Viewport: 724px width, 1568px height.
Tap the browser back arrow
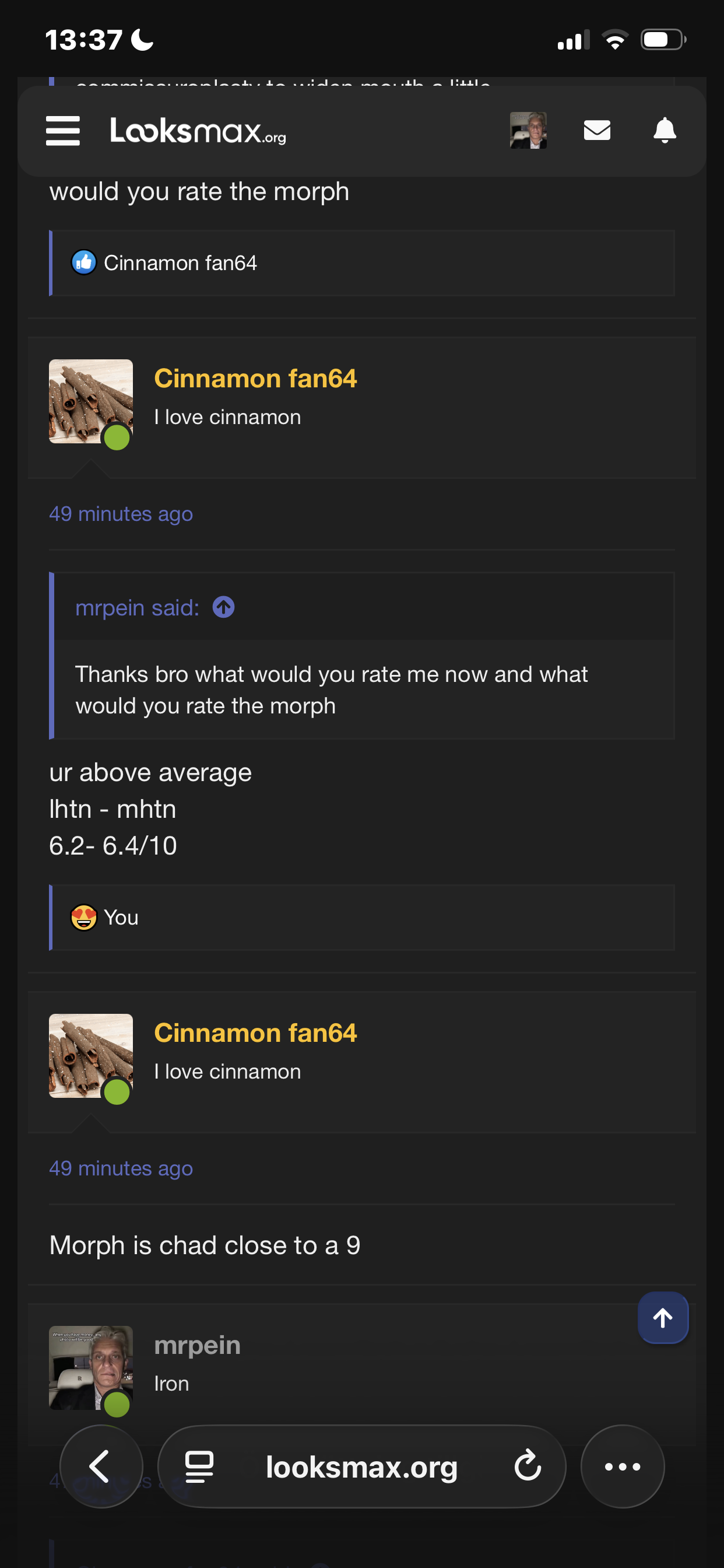tap(100, 1466)
